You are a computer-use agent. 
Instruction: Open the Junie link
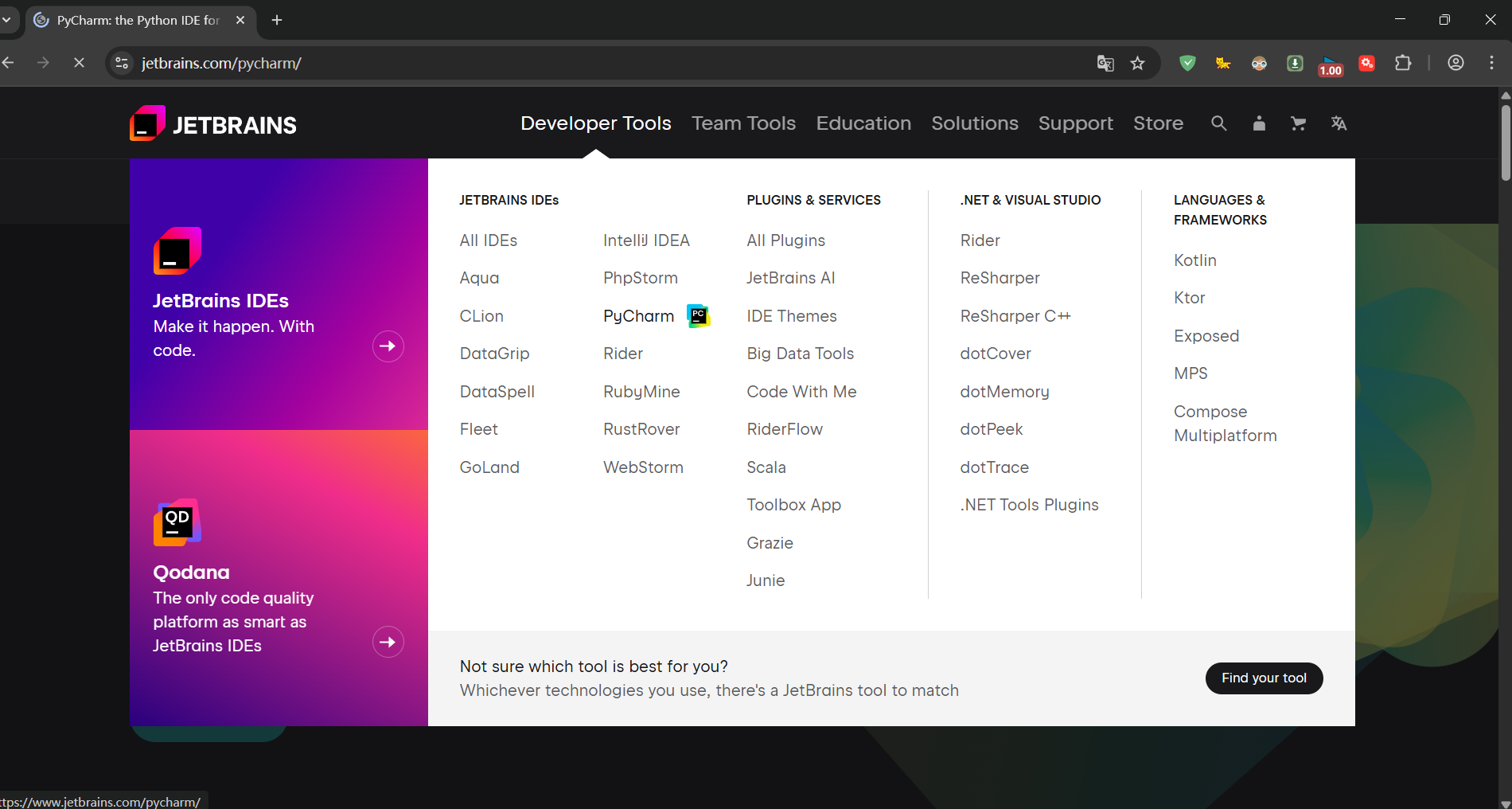point(766,580)
